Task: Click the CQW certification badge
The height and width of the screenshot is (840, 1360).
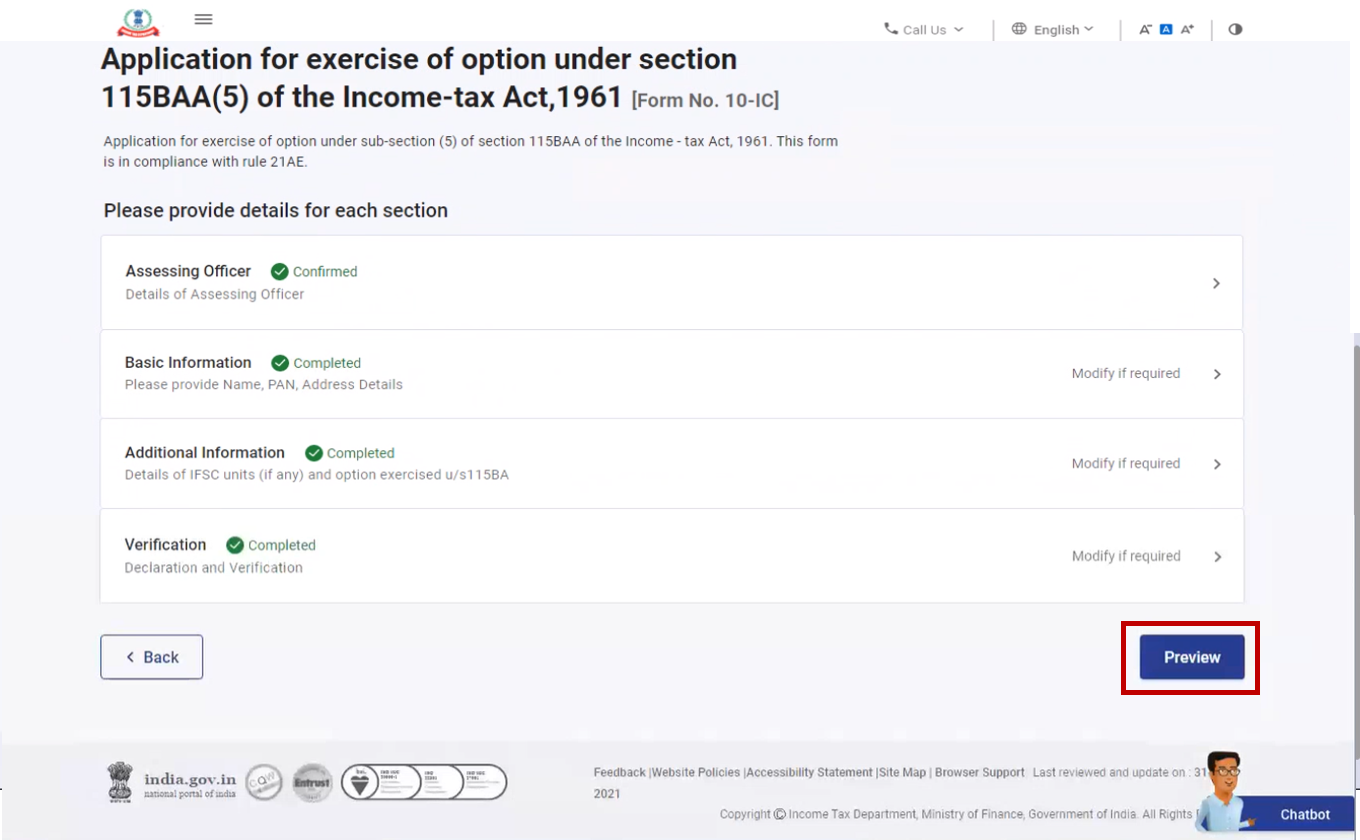Action: [x=264, y=781]
